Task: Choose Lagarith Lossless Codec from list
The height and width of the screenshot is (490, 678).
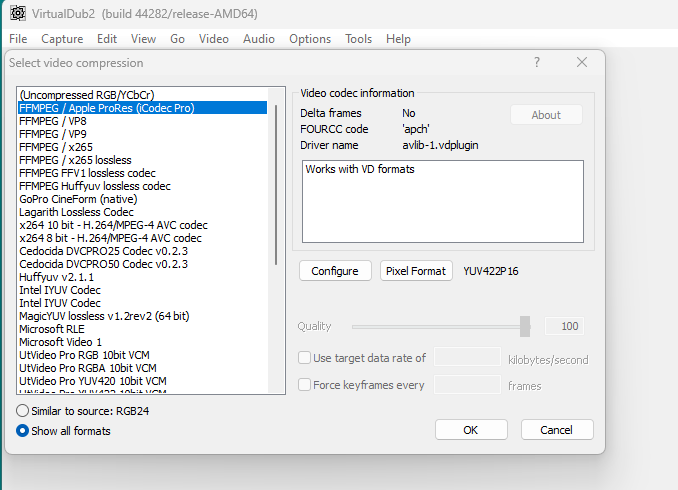Action: click(76, 212)
